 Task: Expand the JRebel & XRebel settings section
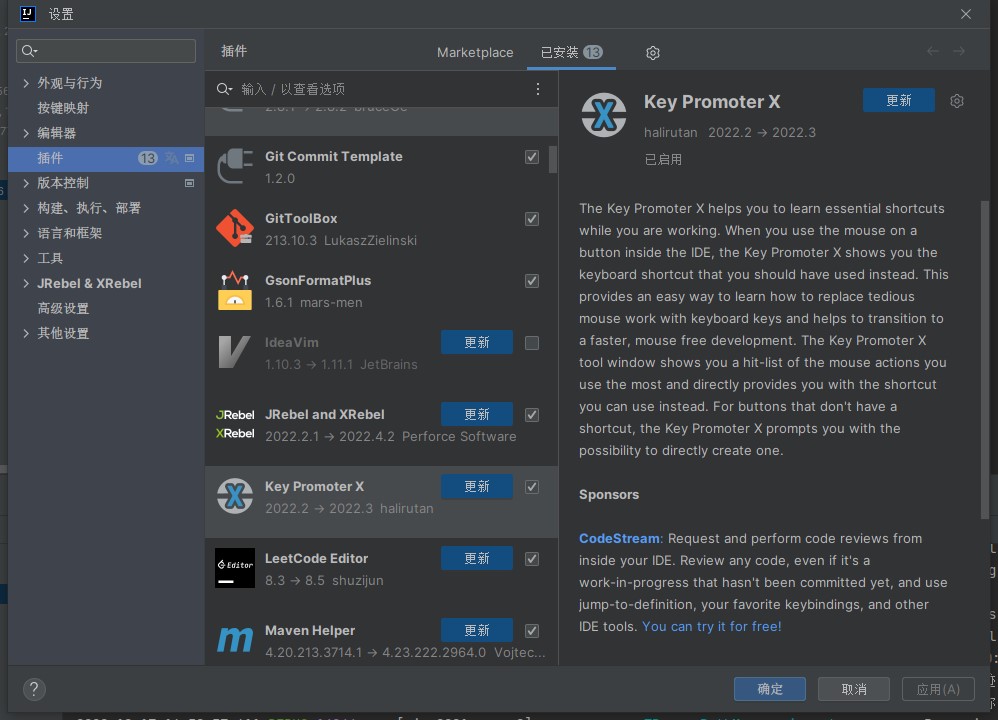point(25,283)
